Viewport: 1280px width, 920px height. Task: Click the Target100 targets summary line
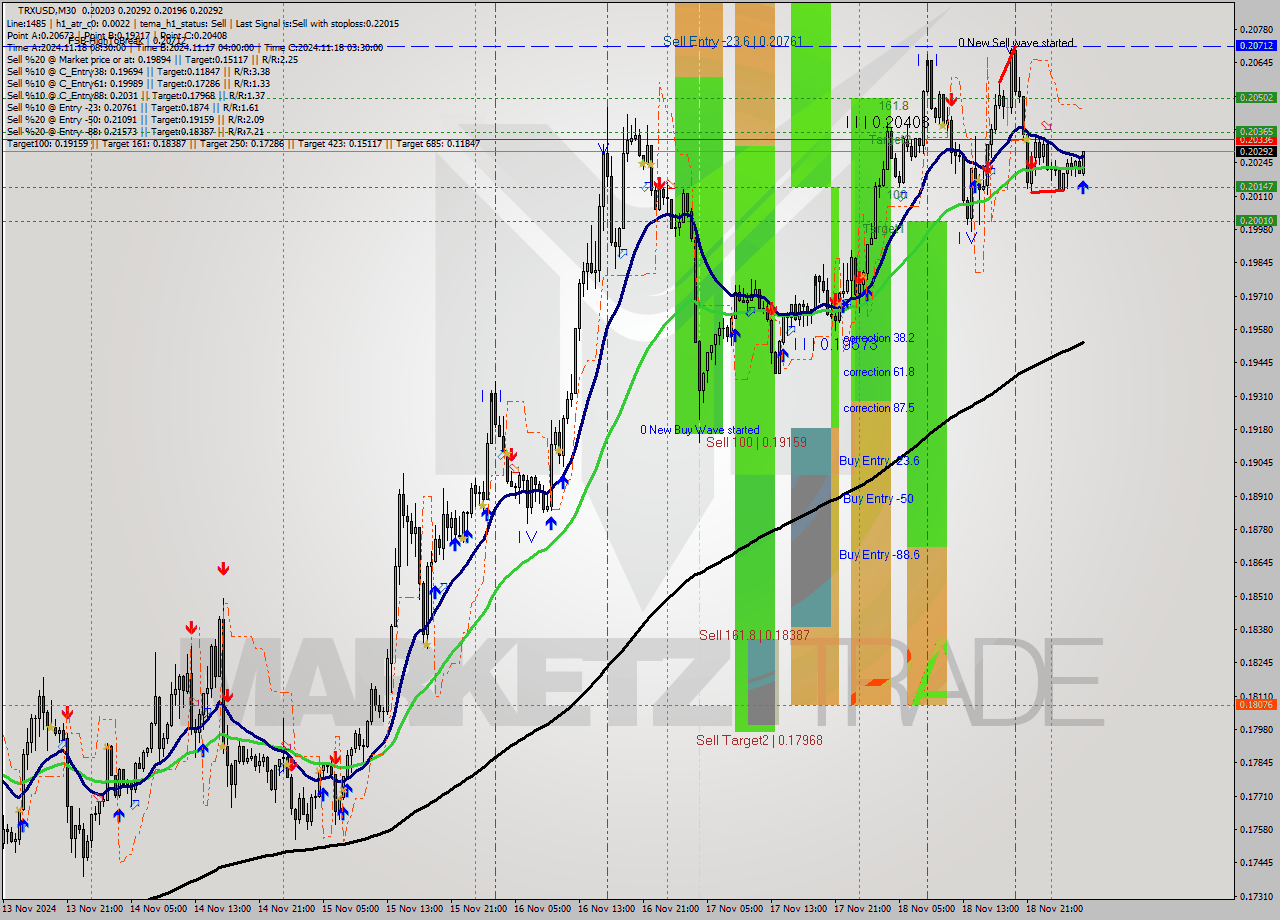243,144
